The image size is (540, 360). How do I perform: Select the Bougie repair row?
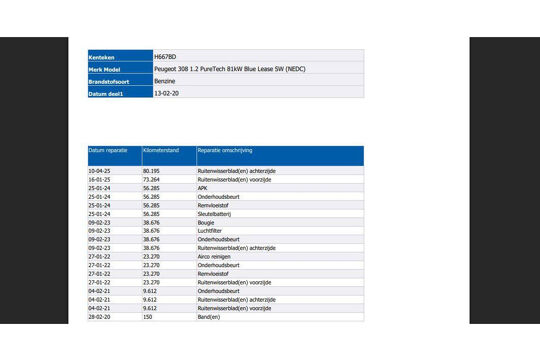[x=226, y=223]
